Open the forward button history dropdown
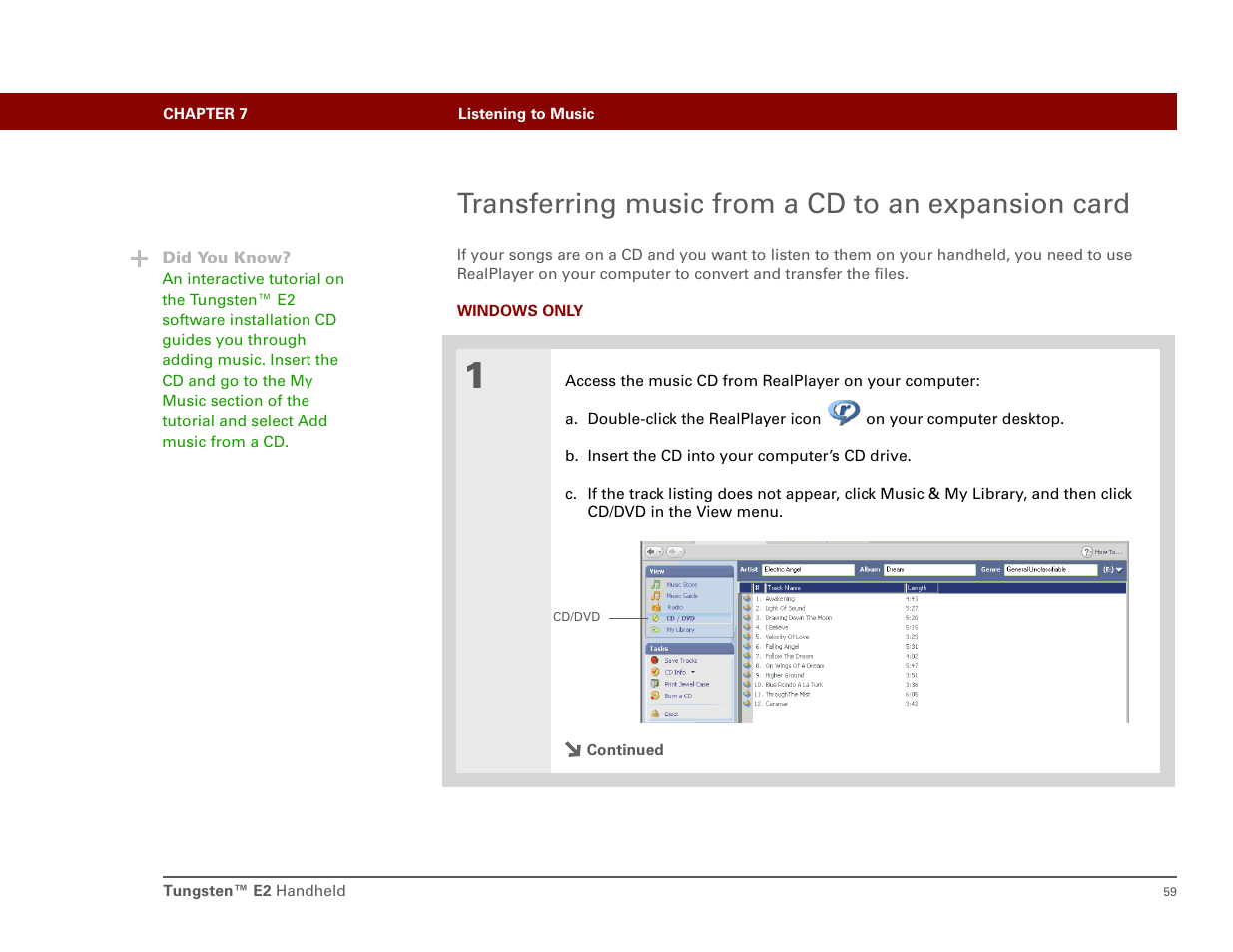1233x952 pixels. (681, 551)
